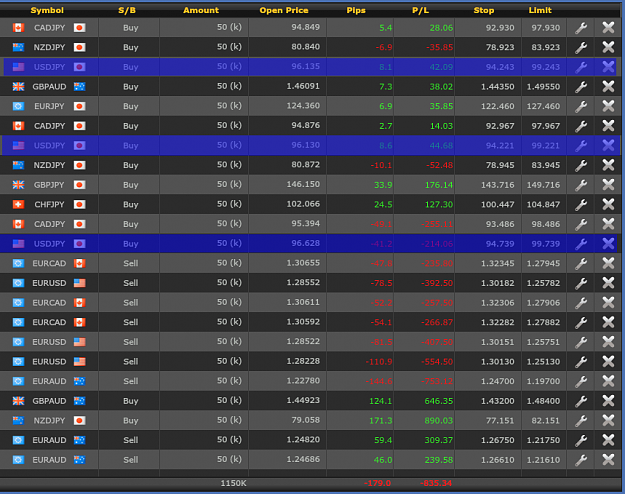Select the stop value 1.24700 for EURAUD
Viewport: 625px width, 494px height.
[x=497, y=381]
